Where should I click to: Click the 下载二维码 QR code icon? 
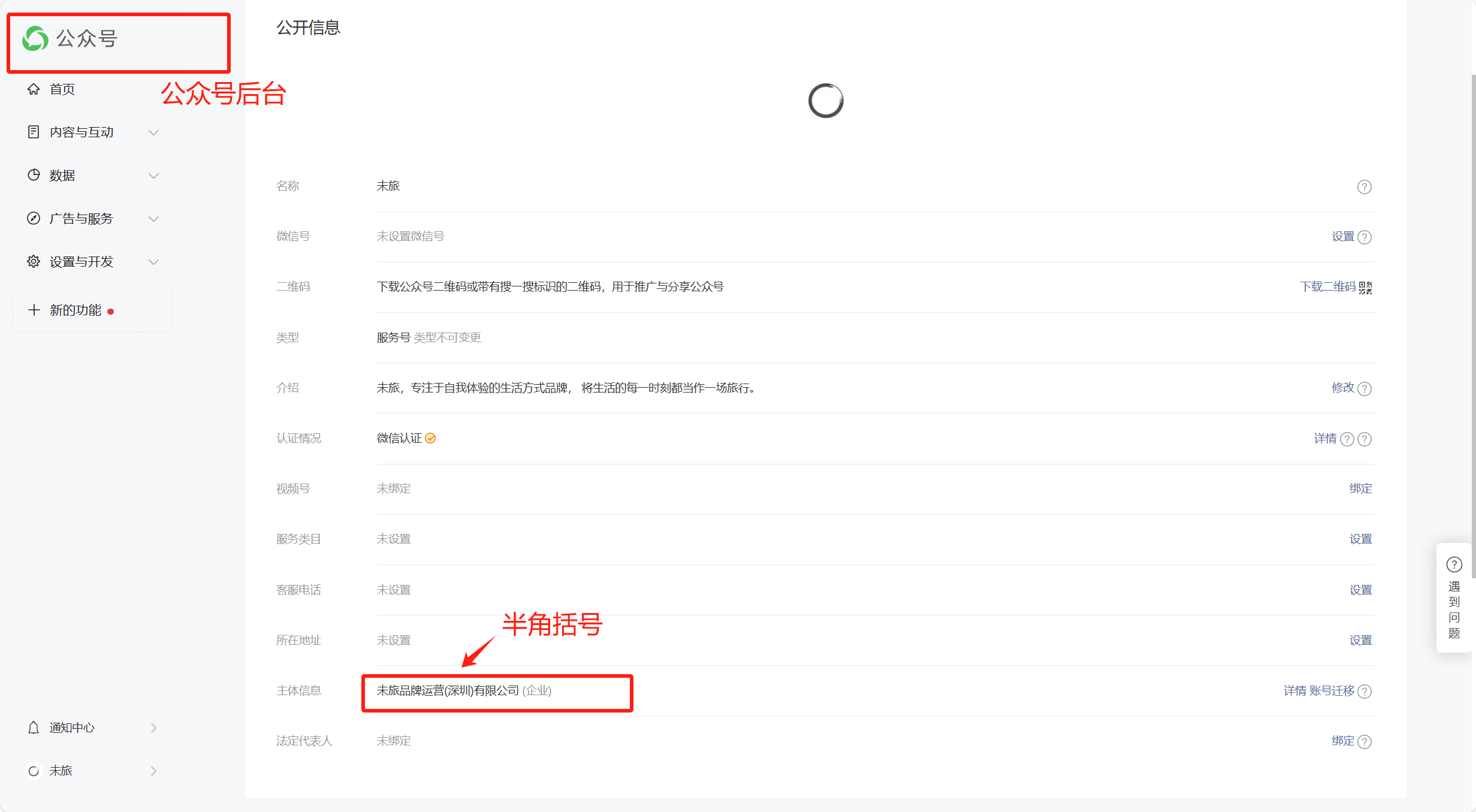click(x=1366, y=288)
